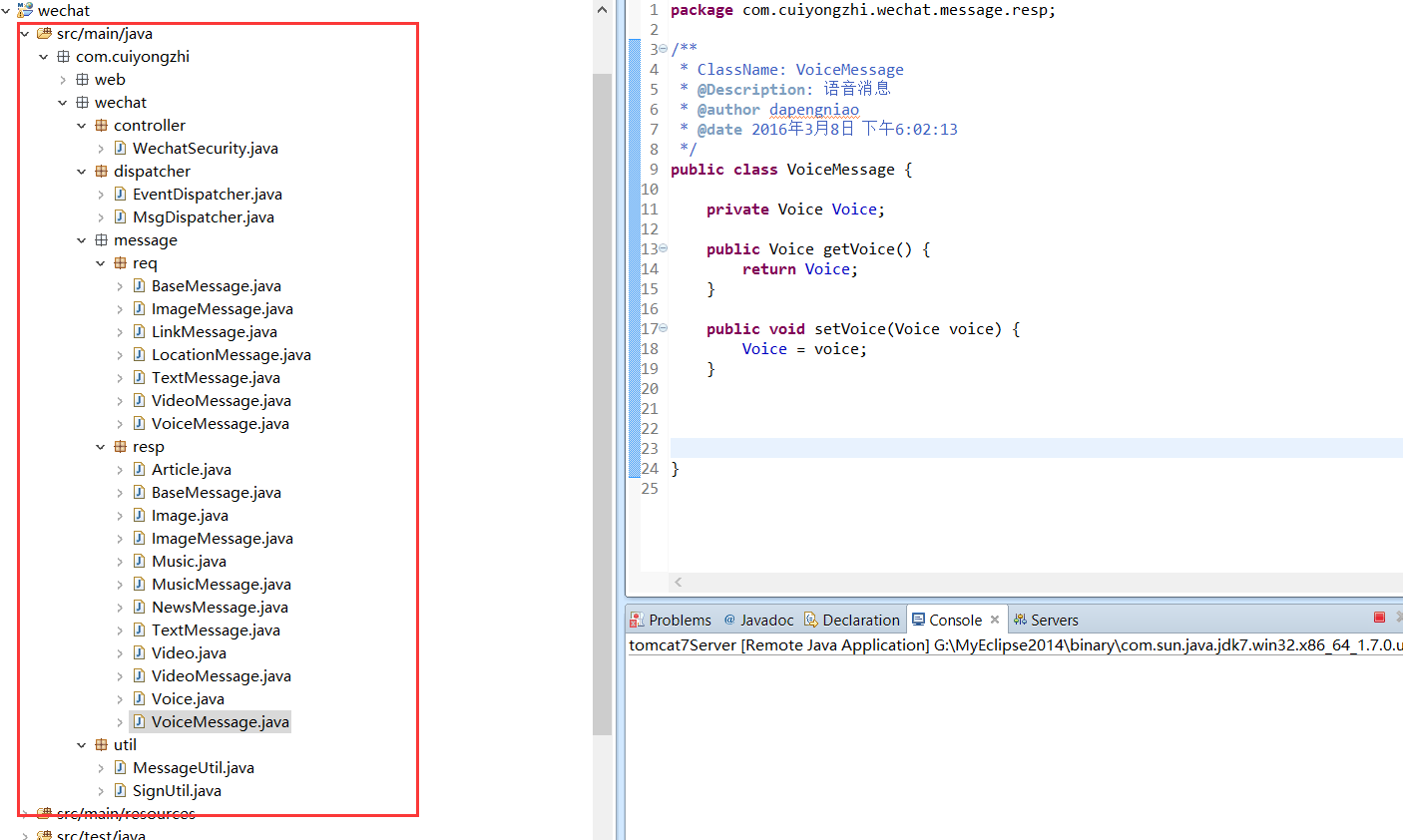Click the wechat project icon
This screenshot has height=840, width=1403.
point(25,10)
